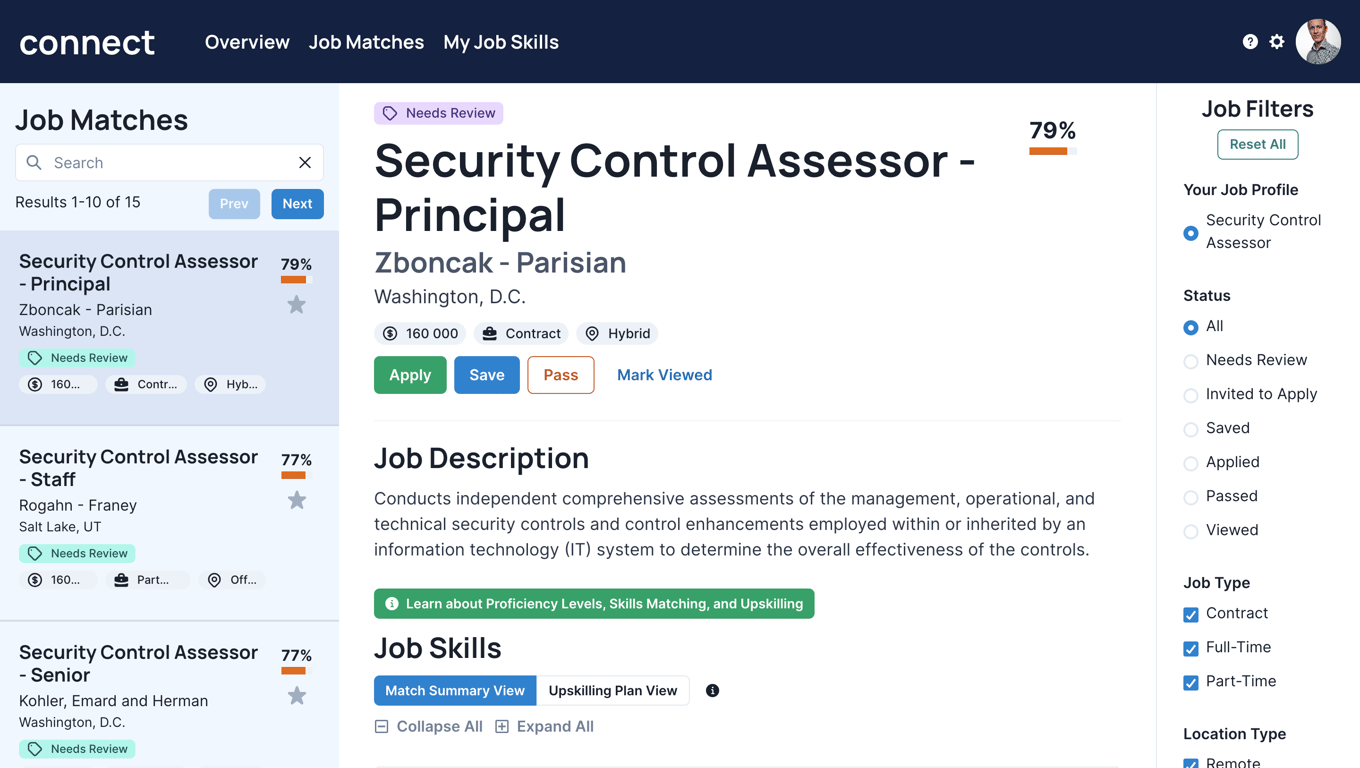Switch to Upskilling Plan View tab
The height and width of the screenshot is (768, 1360).
[612, 691]
